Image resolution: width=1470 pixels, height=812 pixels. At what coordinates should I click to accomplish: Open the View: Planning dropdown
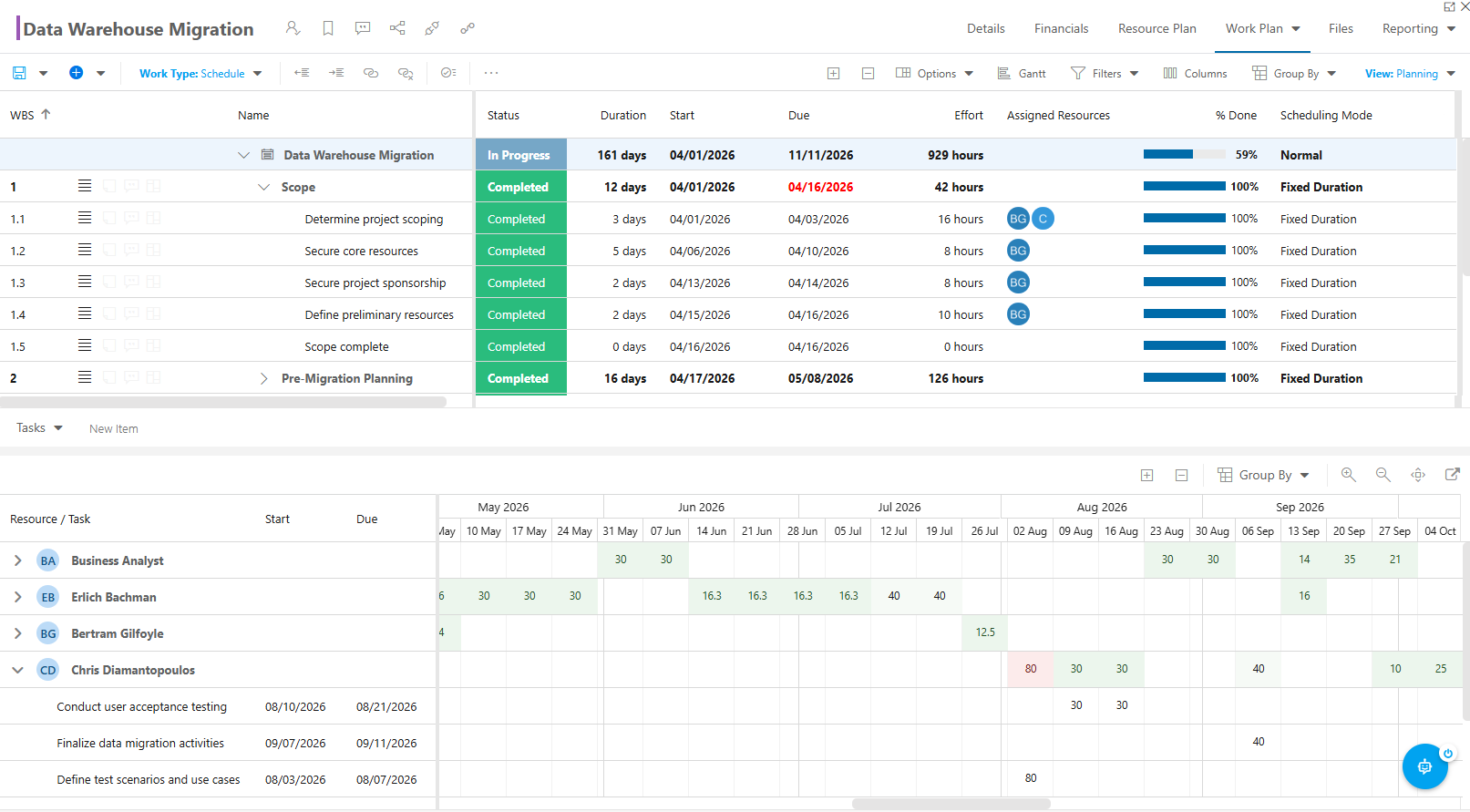point(1410,74)
